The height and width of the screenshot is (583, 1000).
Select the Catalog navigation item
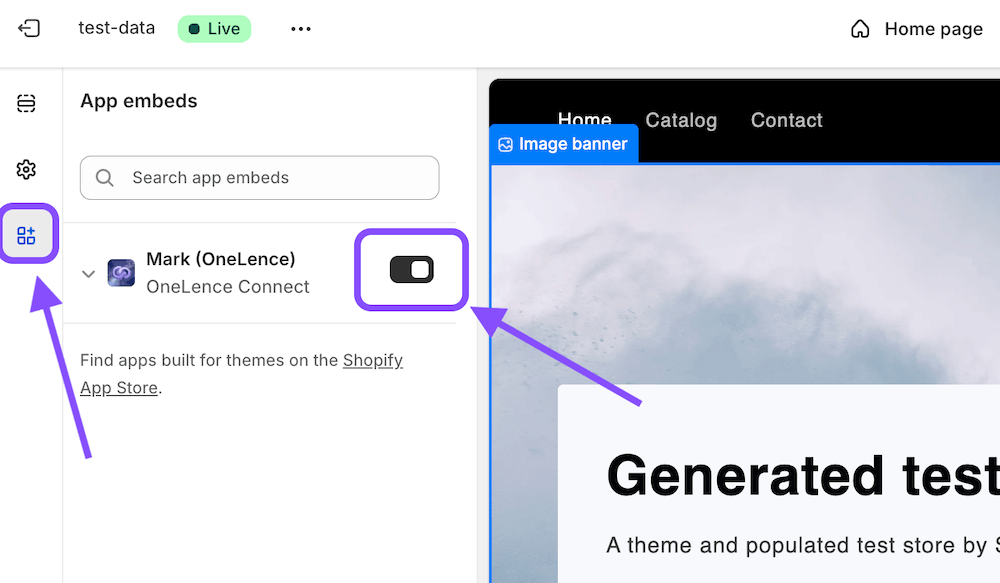pos(681,120)
